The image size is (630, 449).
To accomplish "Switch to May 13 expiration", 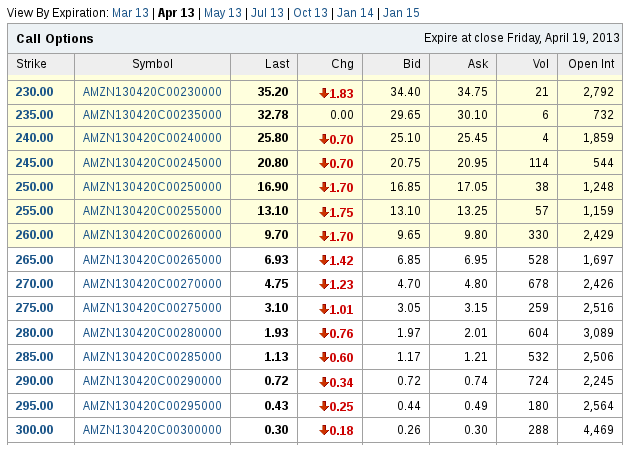I will (x=223, y=13).
